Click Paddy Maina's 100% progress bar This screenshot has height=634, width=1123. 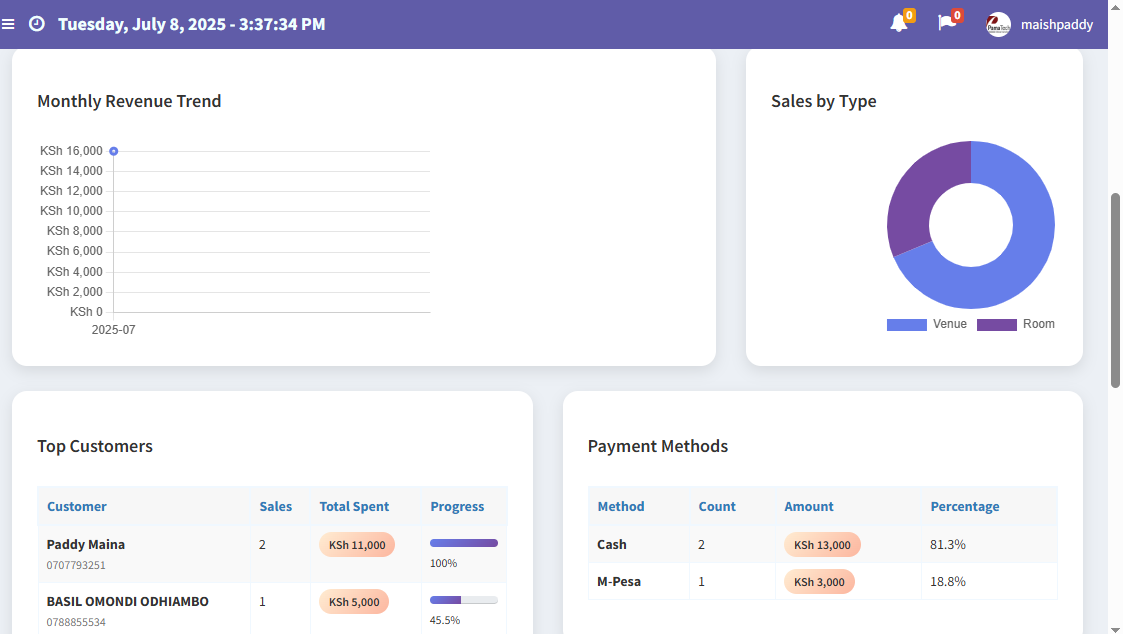(x=463, y=541)
